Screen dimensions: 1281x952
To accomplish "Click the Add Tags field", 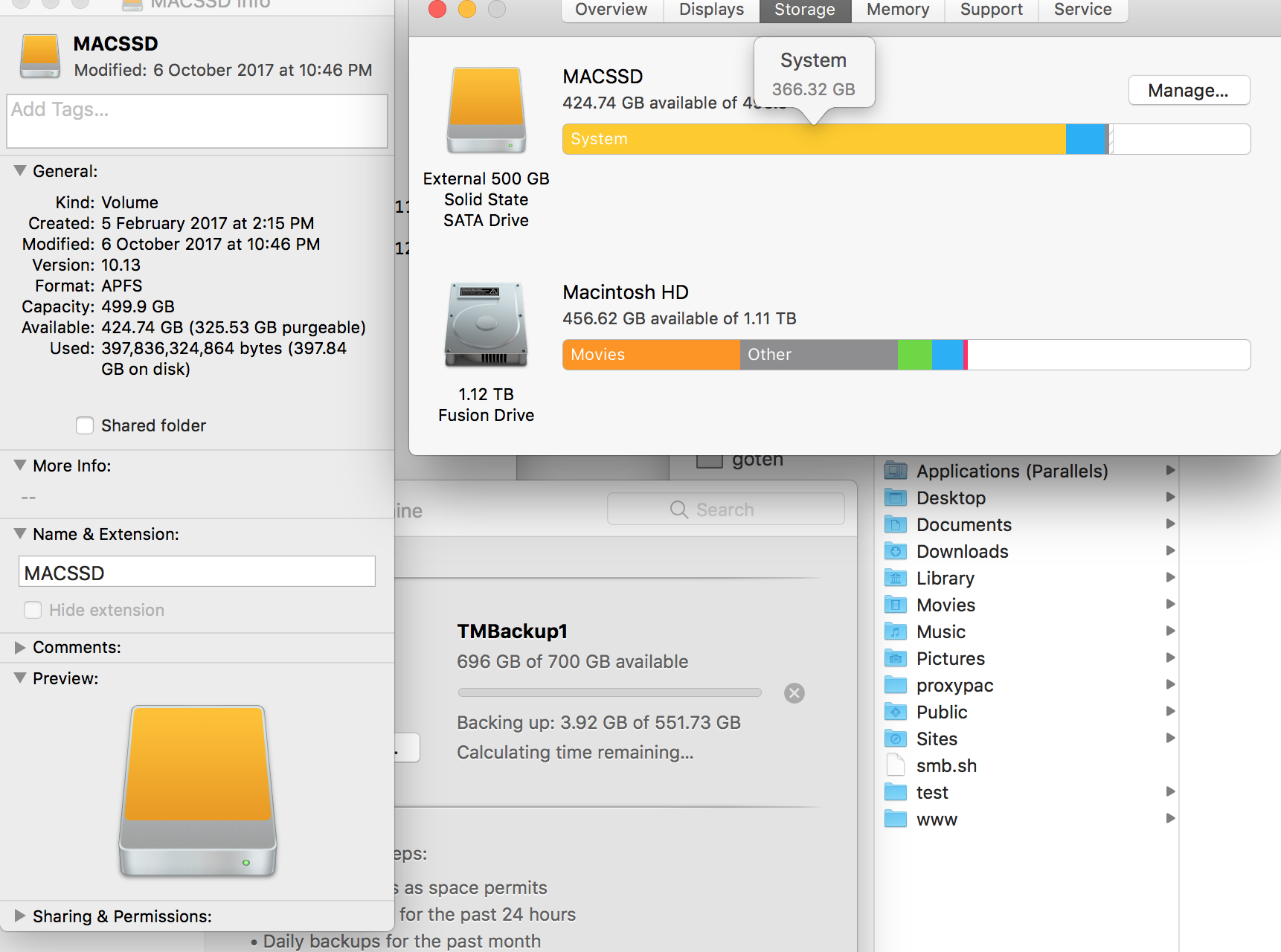I will [x=197, y=121].
